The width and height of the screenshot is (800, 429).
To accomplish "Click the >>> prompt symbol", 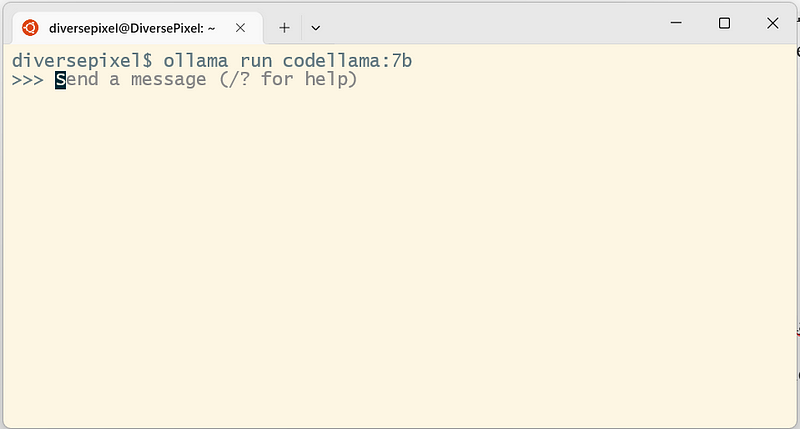I will pyautogui.click(x=28, y=80).
